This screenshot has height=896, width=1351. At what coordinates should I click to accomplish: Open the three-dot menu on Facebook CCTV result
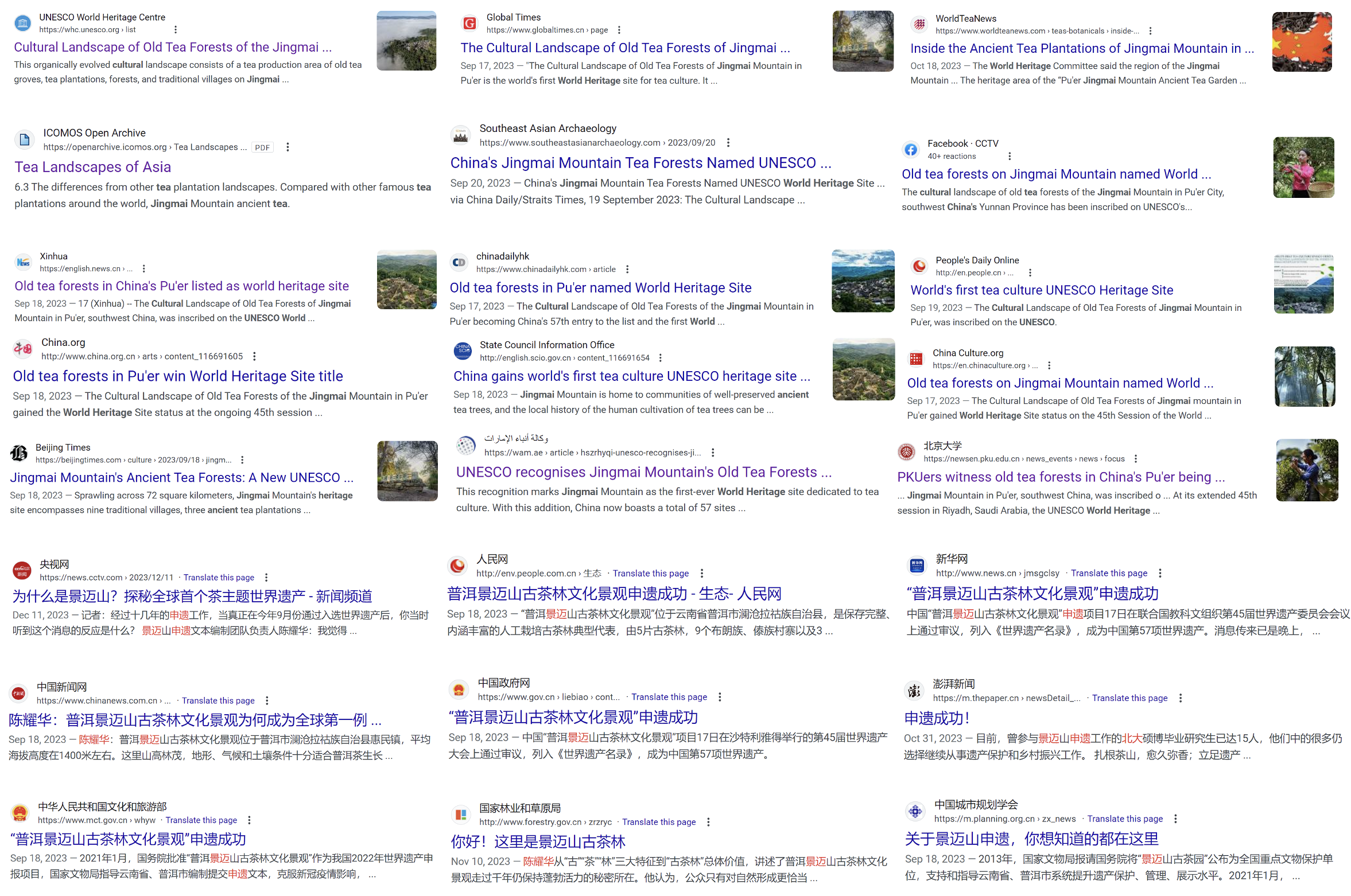point(1010,156)
